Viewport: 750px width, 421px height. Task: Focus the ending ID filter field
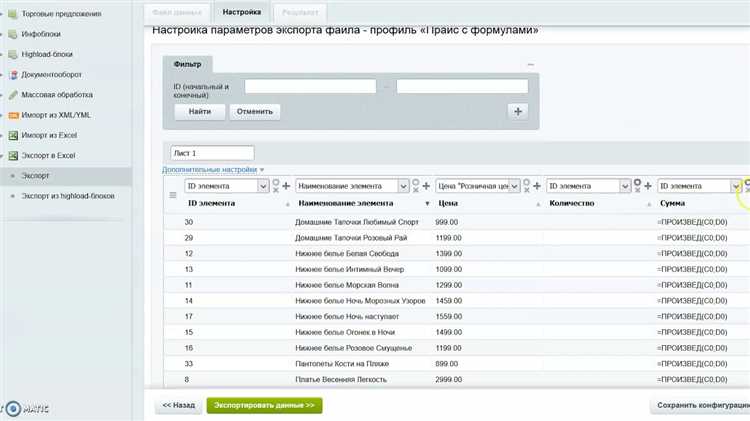point(462,86)
